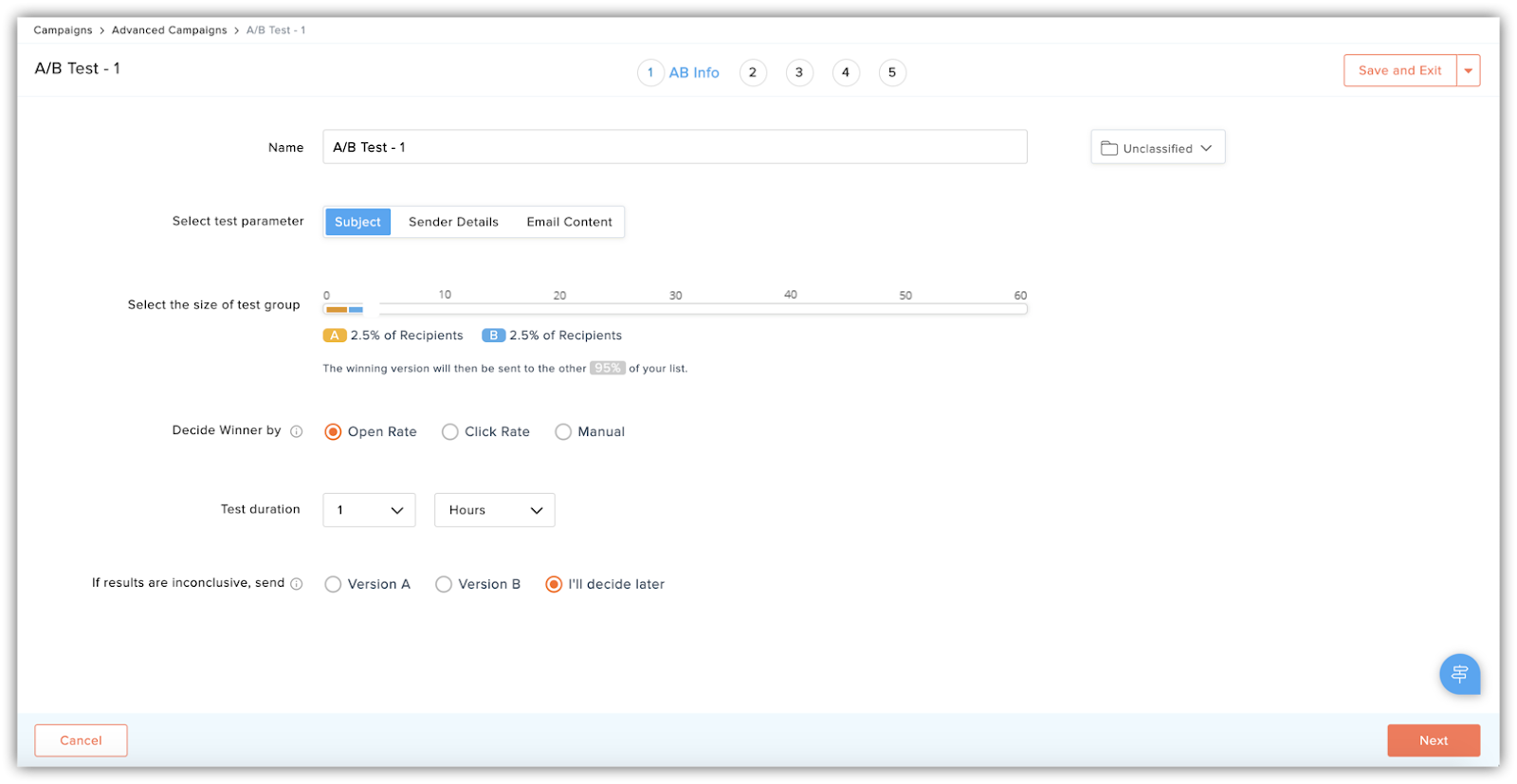Click slider track at the 30 mark

675,309
